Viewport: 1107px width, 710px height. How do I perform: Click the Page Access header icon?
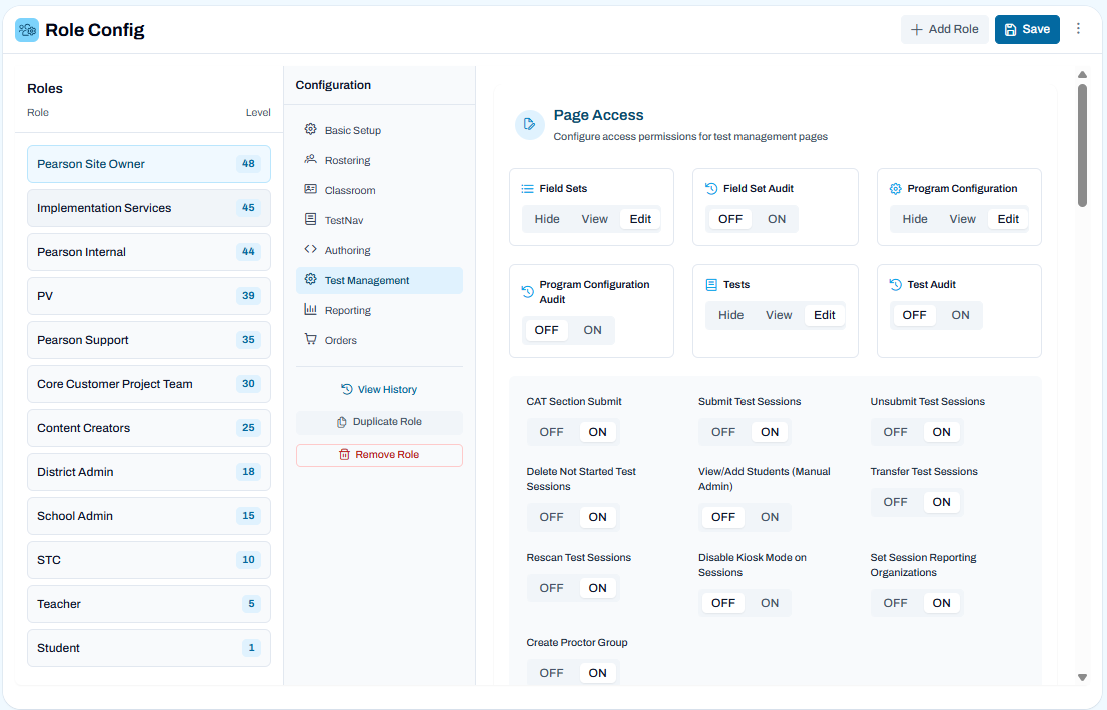coord(529,125)
